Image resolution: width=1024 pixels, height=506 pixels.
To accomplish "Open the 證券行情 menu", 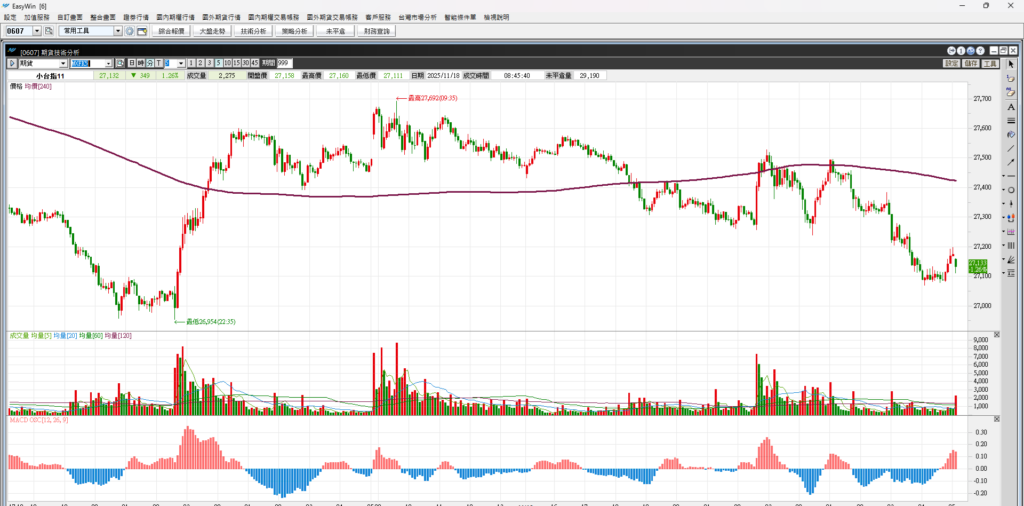I will 134,18.
